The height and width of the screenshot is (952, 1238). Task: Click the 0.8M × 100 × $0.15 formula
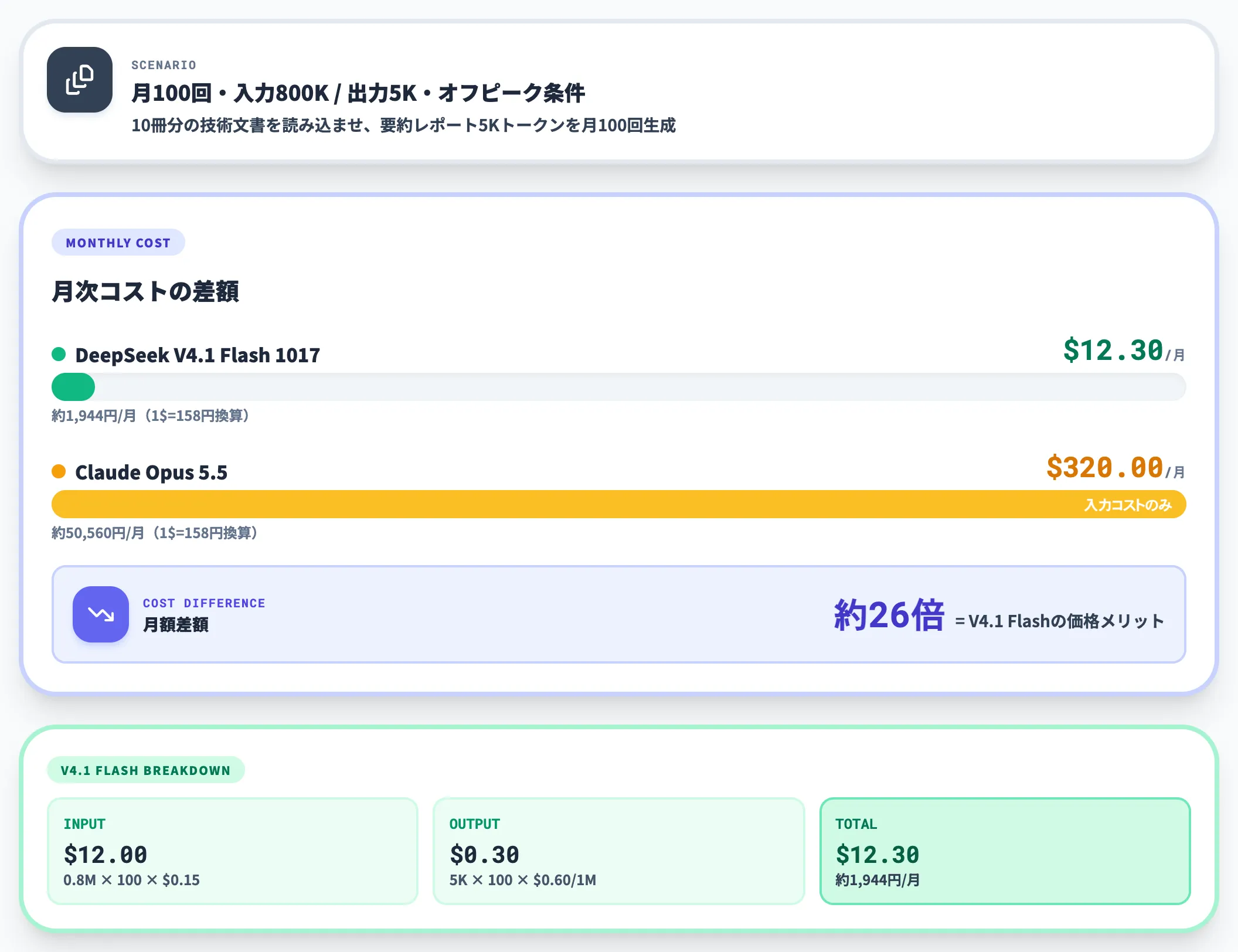tap(131, 880)
